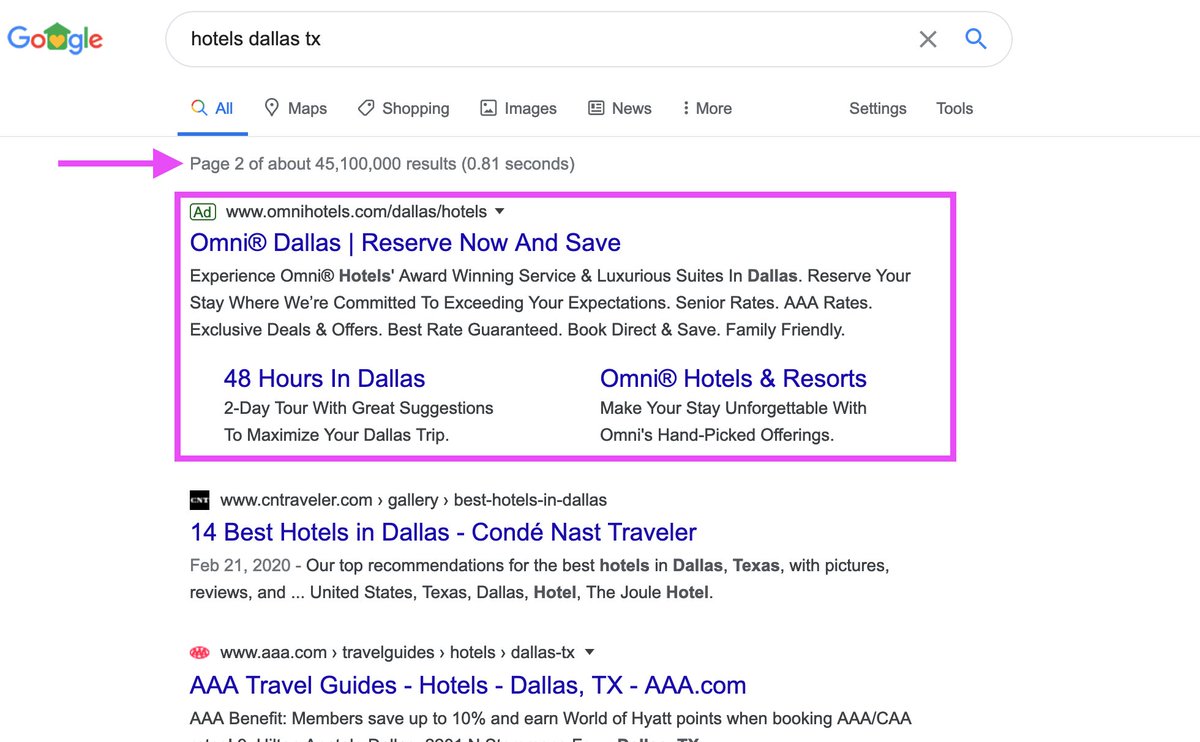Expand the omnihotels.com ad URL dropdown arrow

click(500, 212)
